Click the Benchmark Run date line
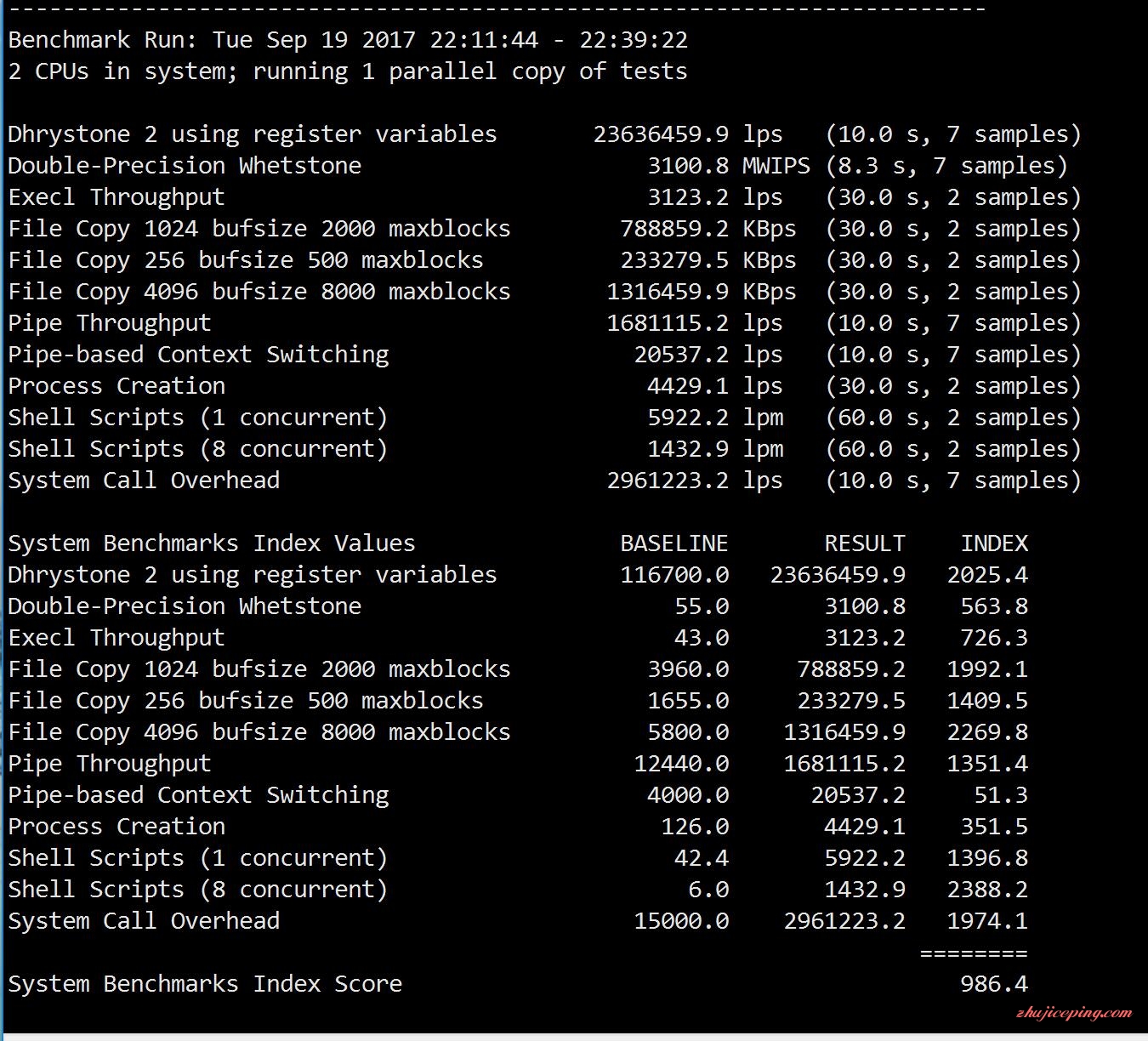This screenshot has width=1148, height=1041. [x=348, y=40]
